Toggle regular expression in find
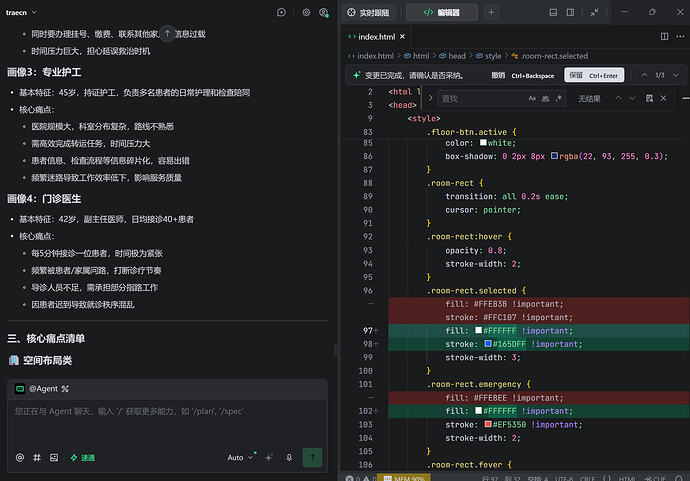The image size is (690, 481). coord(558,99)
